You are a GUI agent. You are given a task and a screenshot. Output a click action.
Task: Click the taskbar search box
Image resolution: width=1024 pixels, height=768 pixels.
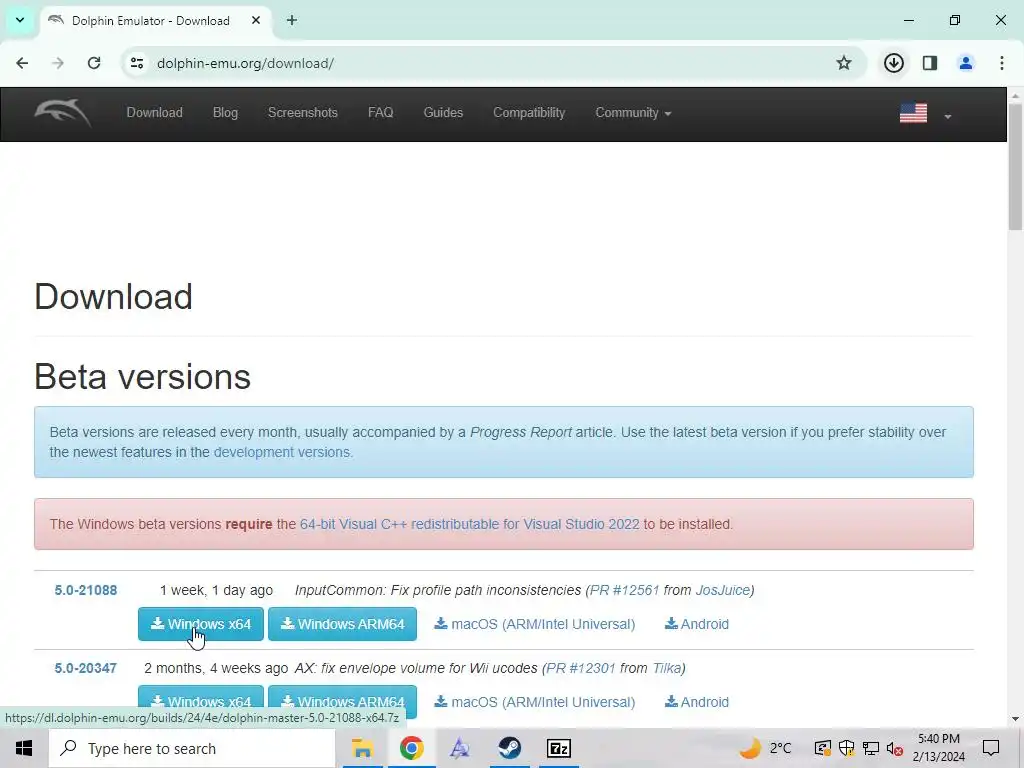[192, 748]
